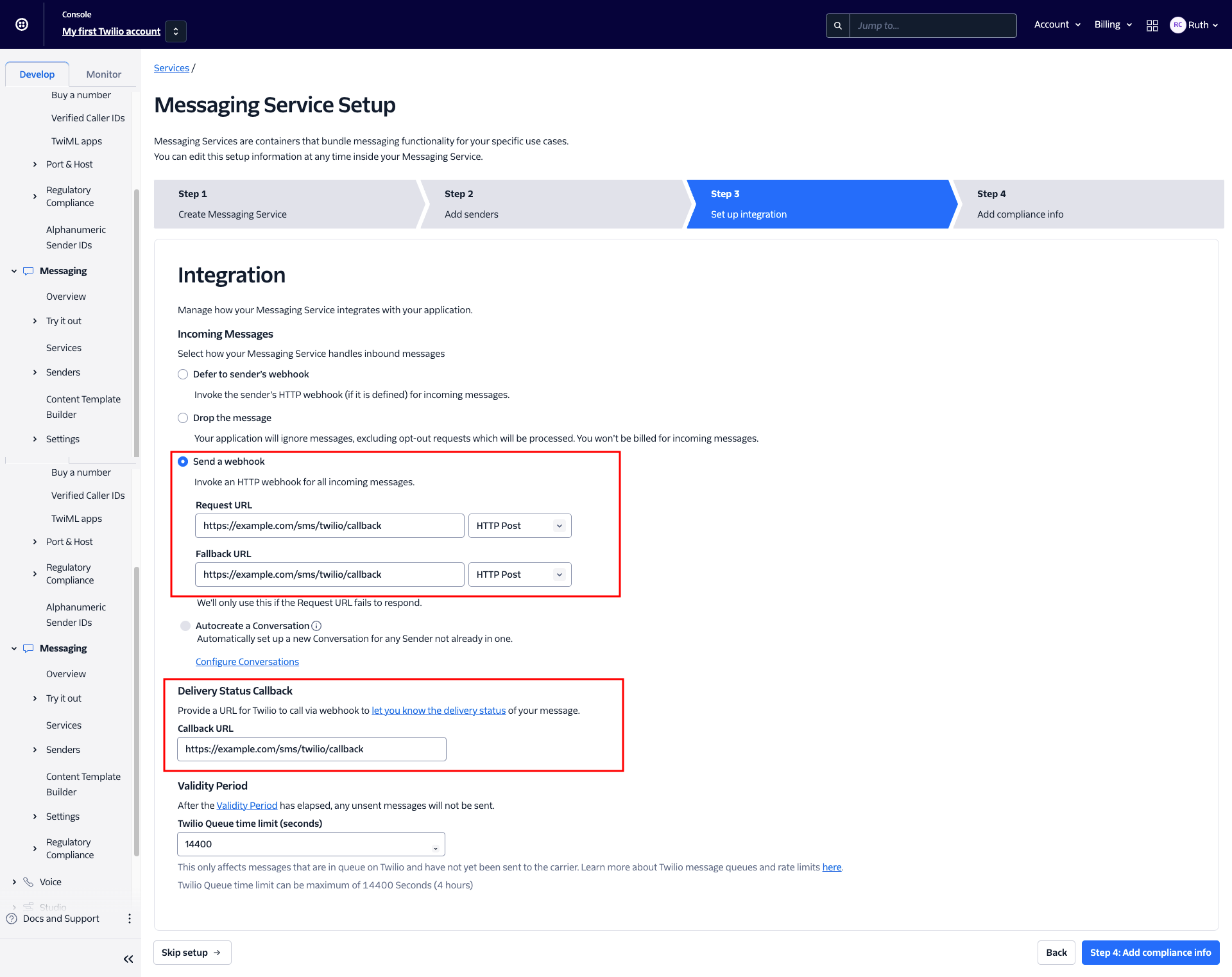This screenshot has width=1232, height=977.
Task: Select Defer to sender's webhook option
Action: pyautogui.click(x=183, y=374)
